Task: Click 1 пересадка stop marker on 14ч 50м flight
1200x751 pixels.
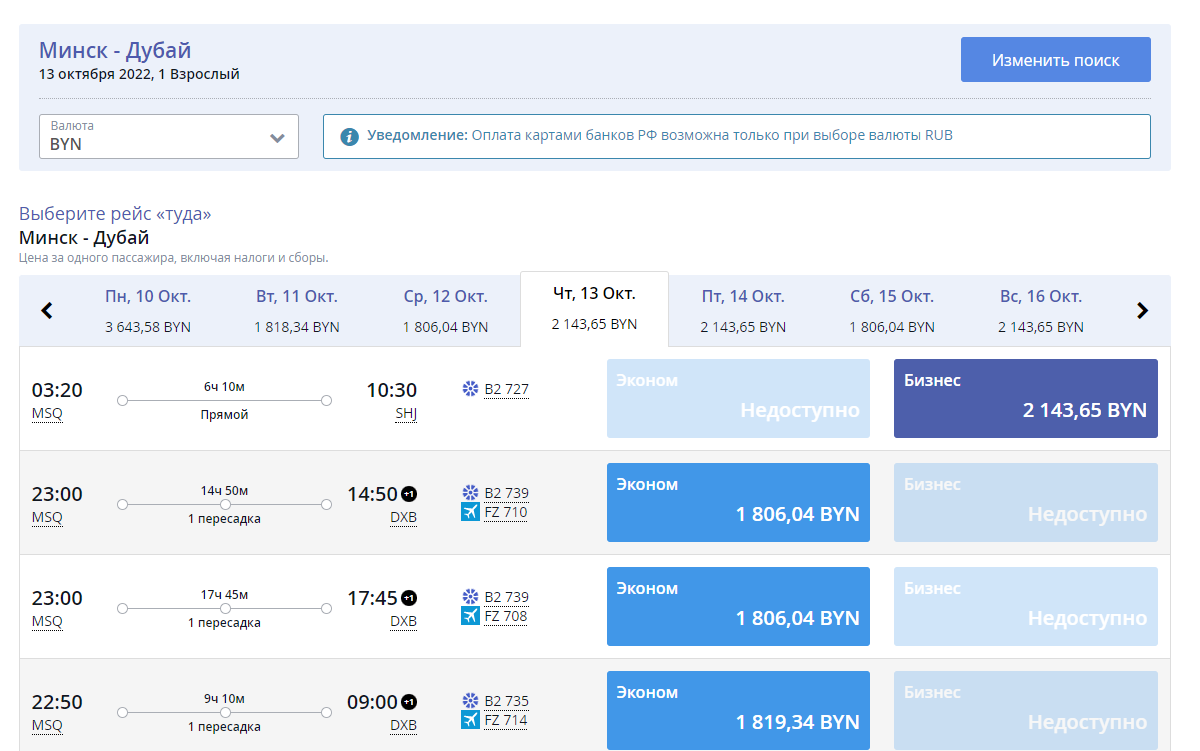Action: (x=225, y=505)
